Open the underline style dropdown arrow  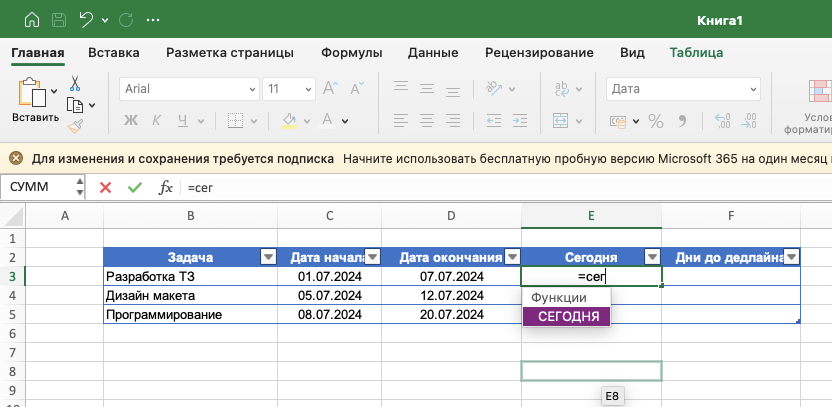click(201, 122)
